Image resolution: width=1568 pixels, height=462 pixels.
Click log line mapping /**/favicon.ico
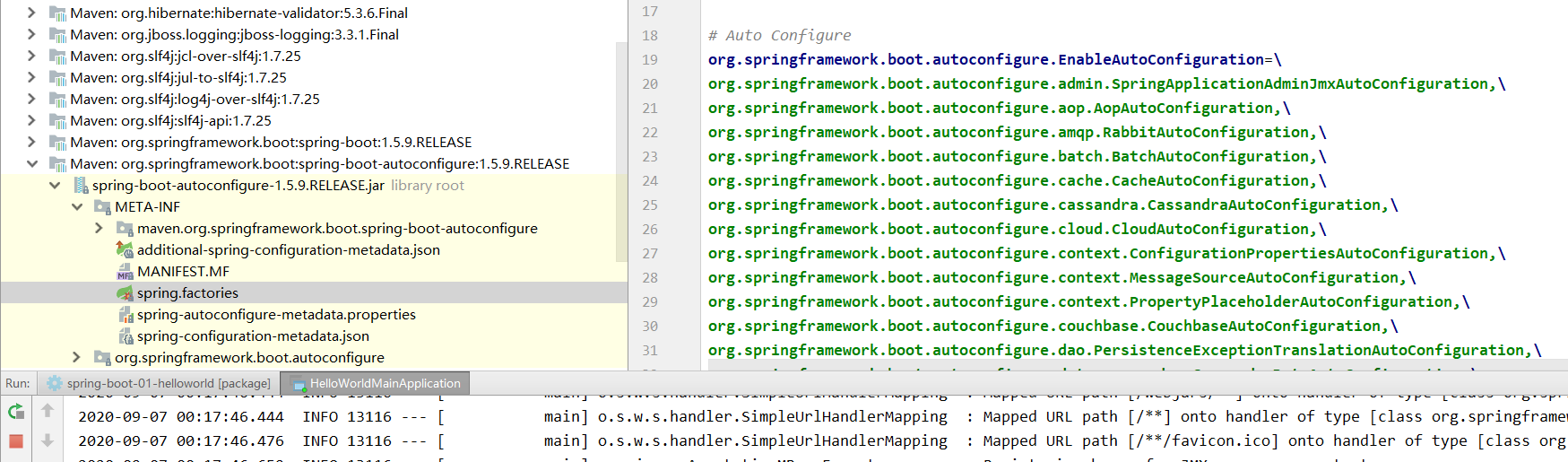[x=822, y=440]
